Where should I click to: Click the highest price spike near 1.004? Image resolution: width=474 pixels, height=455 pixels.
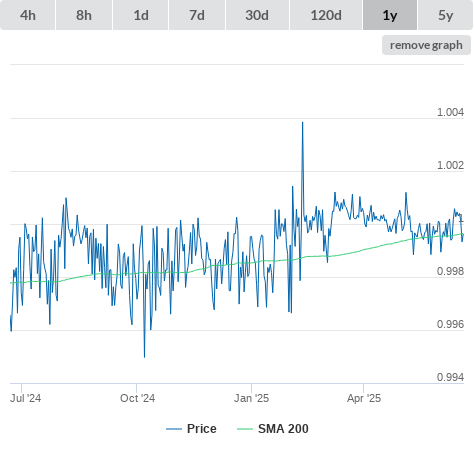click(x=303, y=122)
